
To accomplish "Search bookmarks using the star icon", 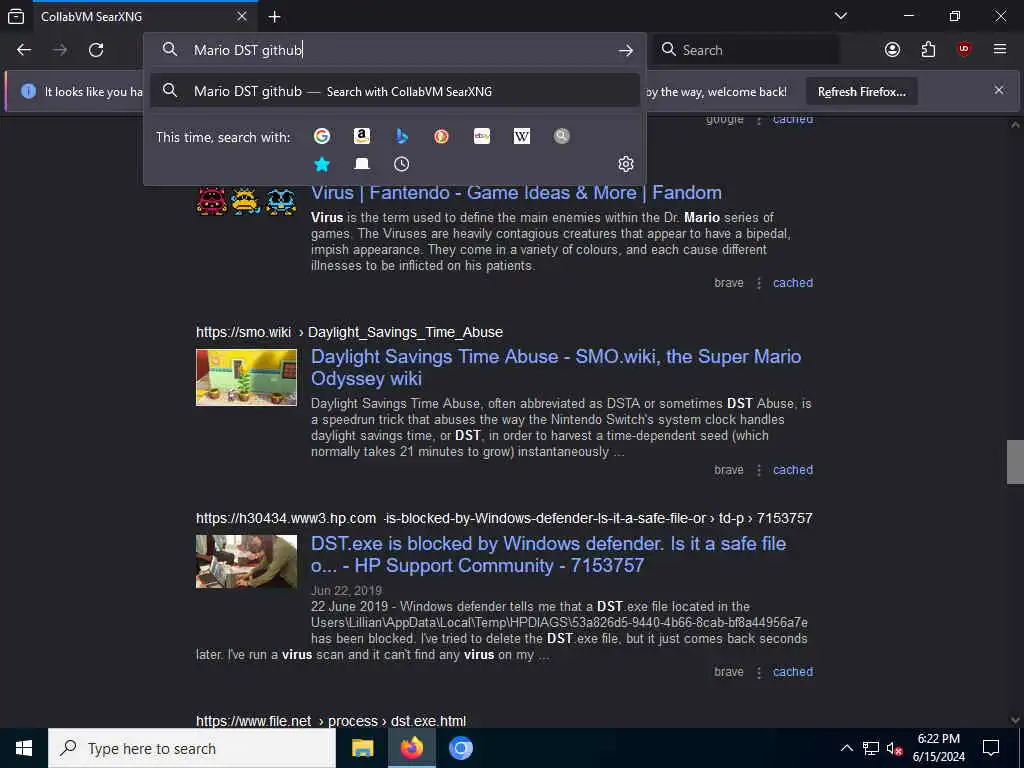I will click(322, 164).
